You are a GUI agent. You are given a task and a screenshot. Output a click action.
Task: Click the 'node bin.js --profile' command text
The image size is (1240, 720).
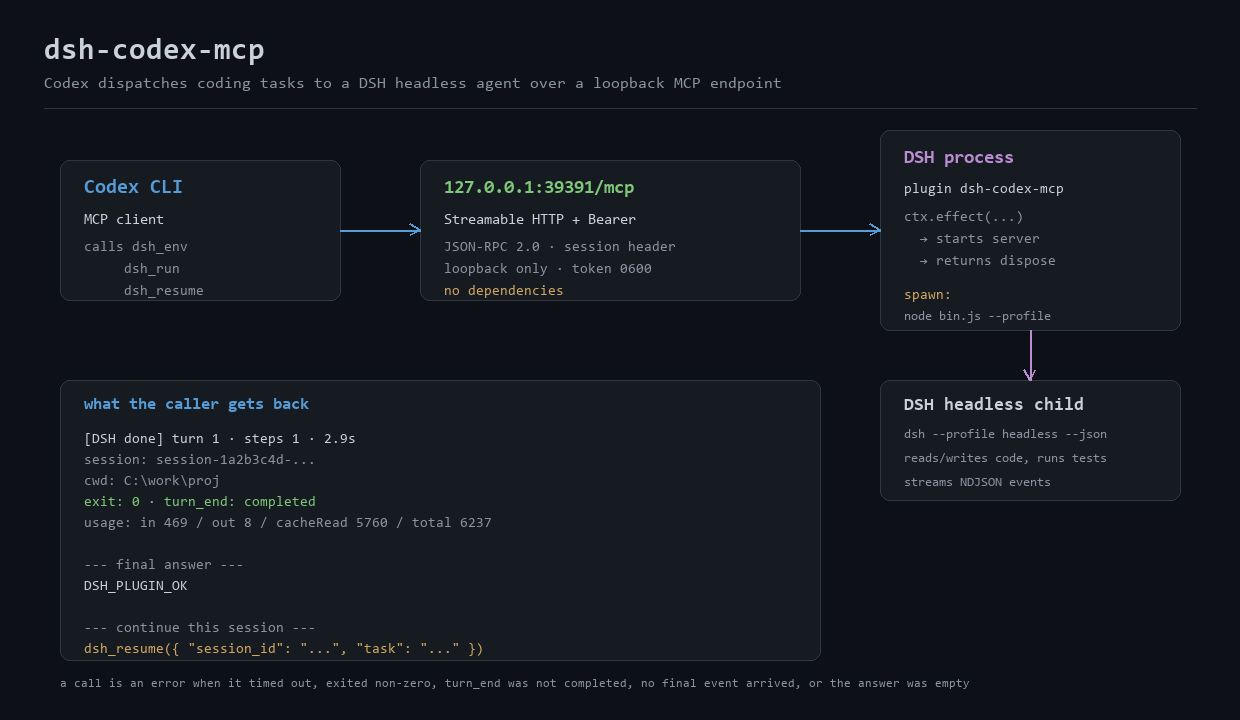977,316
